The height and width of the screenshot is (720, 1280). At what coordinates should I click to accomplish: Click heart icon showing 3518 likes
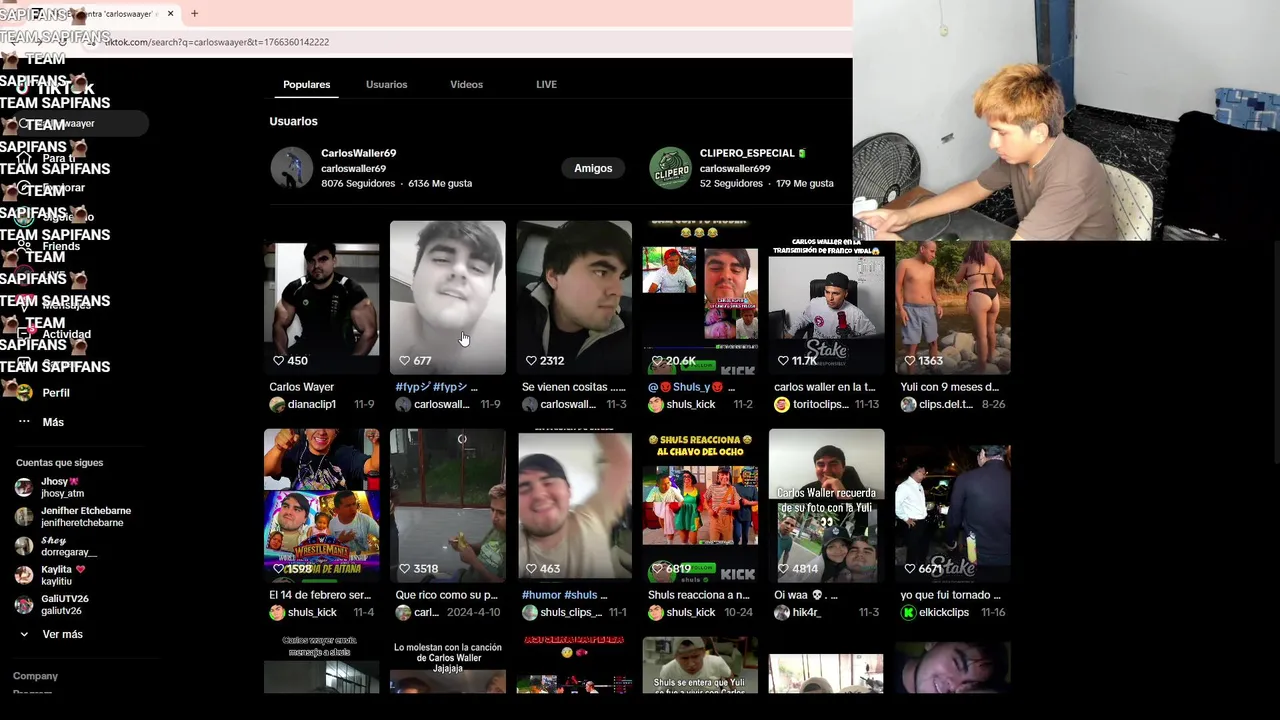coord(405,568)
